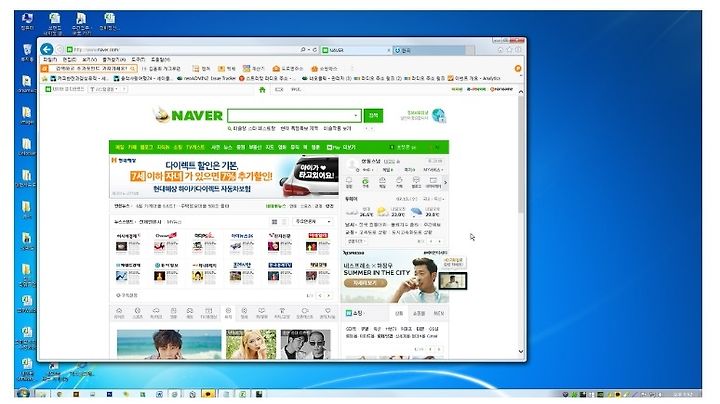
Task: Switch newsstand to list view icon
Action: pyautogui.click(x=284, y=222)
